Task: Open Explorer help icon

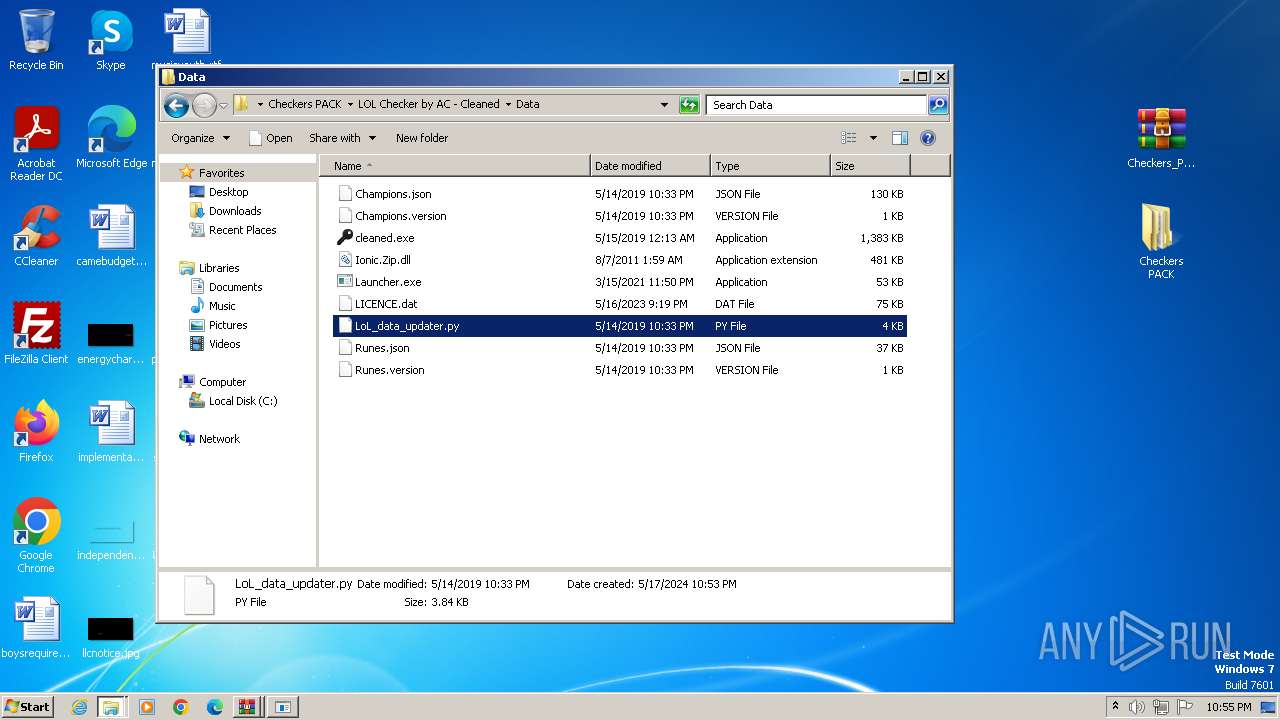Action: tap(928, 138)
